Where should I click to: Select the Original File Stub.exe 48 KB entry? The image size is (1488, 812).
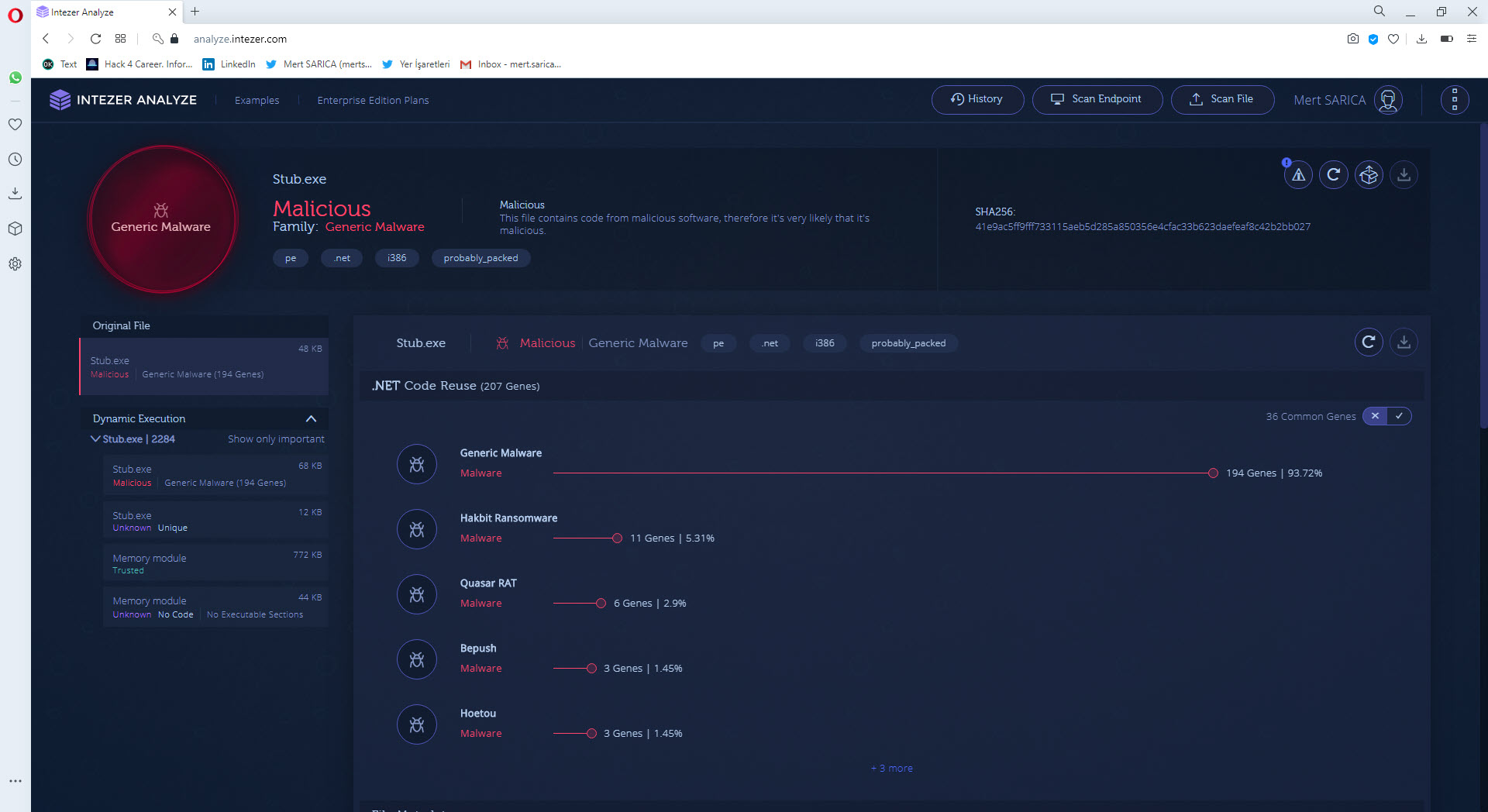204,366
